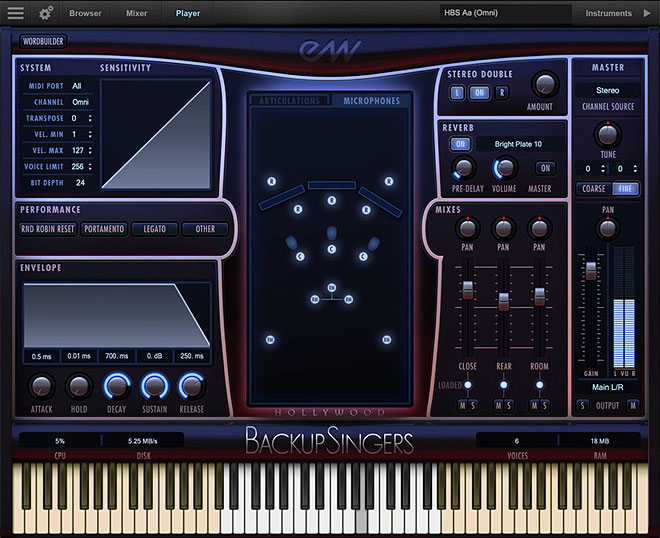Click the Rear mix volume fader
Viewport: 660px width, 538px height.
point(504,301)
